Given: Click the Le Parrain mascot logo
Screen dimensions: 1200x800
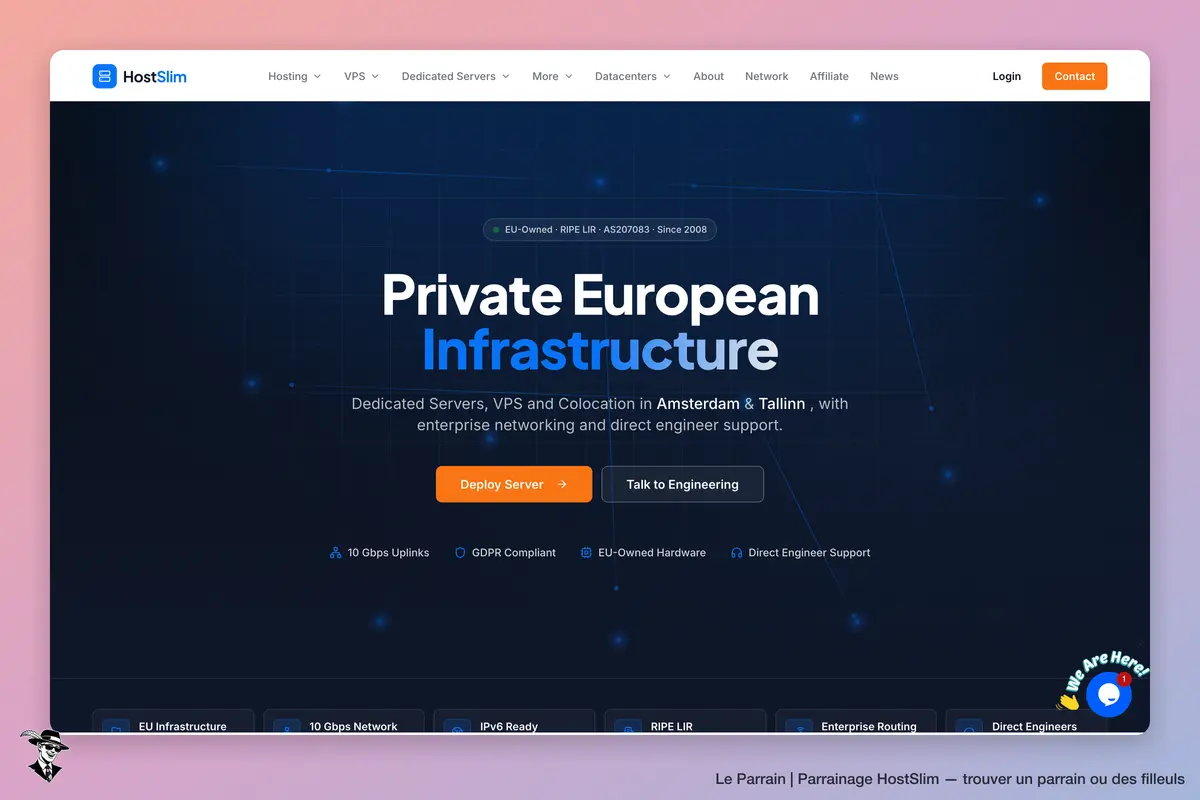Looking at the screenshot, I should click(x=44, y=755).
